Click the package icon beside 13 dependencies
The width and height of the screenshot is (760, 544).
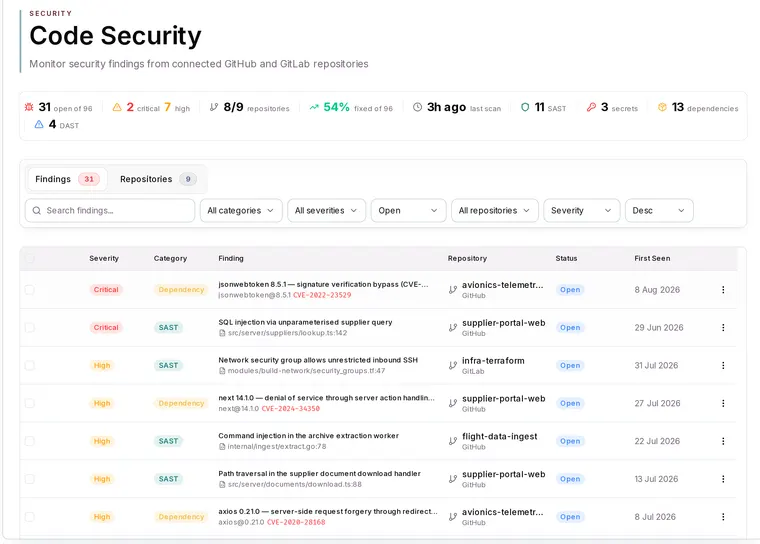662,107
